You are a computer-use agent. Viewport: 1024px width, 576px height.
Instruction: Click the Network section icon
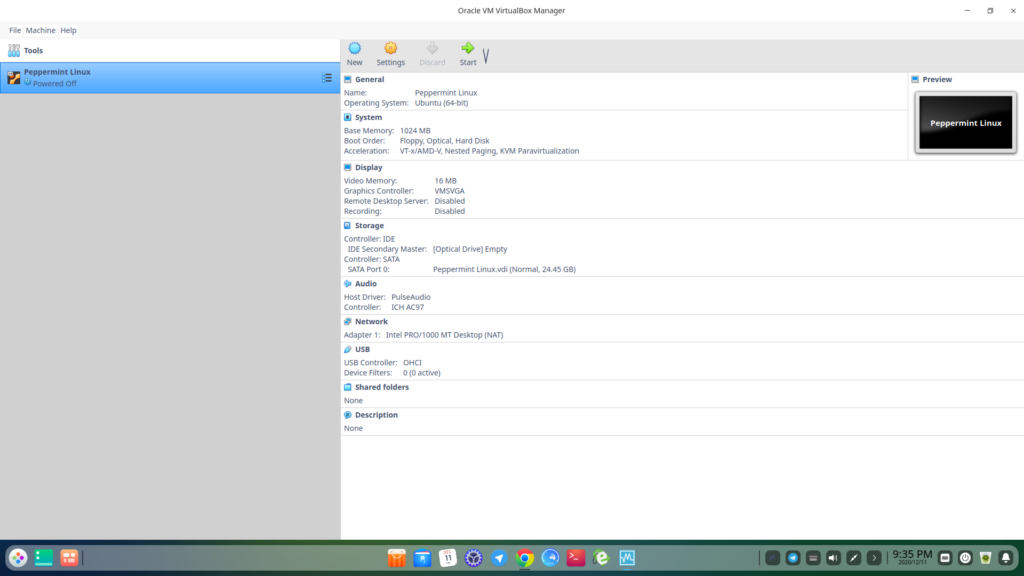tap(348, 321)
